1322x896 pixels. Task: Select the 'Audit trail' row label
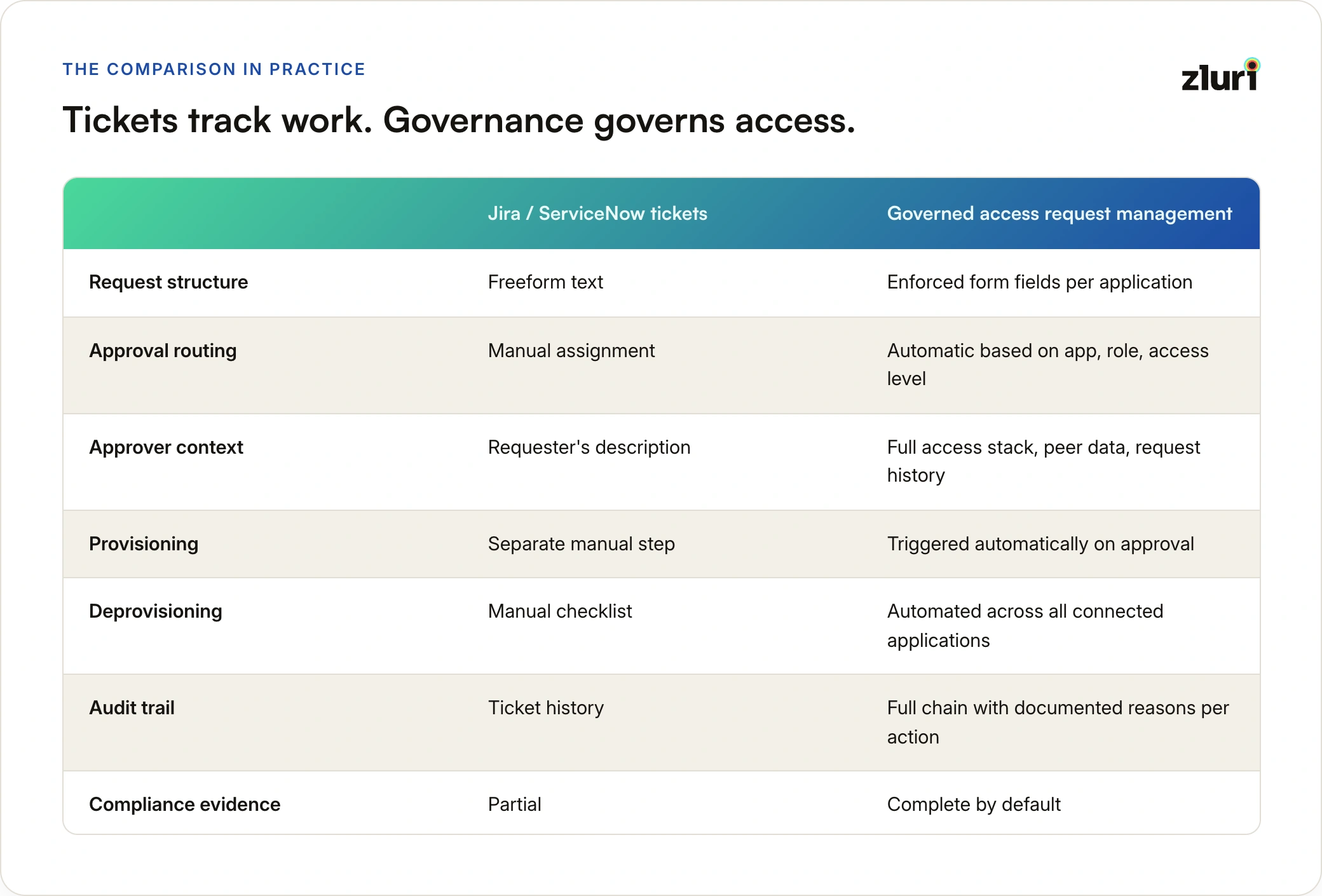[132, 708]
